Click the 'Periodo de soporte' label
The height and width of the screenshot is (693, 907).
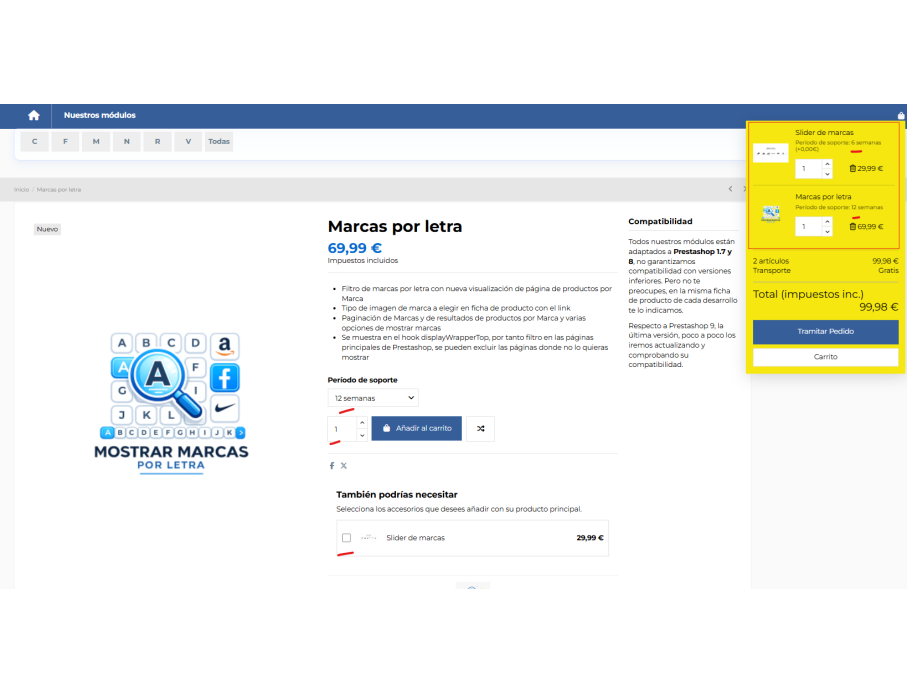[x=363, y=380]
